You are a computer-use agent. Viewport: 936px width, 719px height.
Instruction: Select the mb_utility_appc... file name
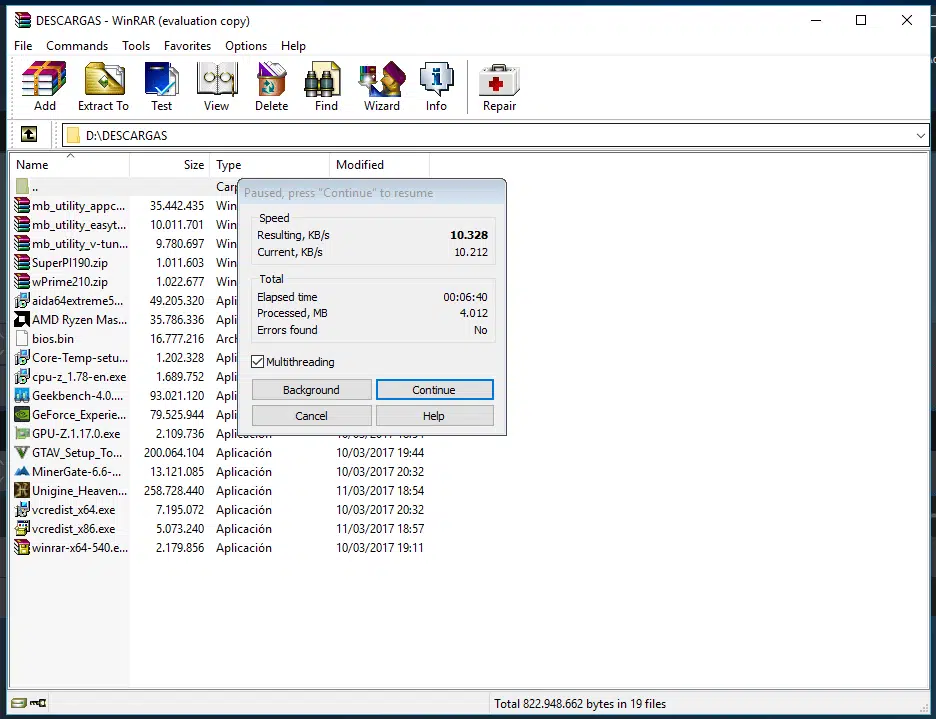[79, 206]
